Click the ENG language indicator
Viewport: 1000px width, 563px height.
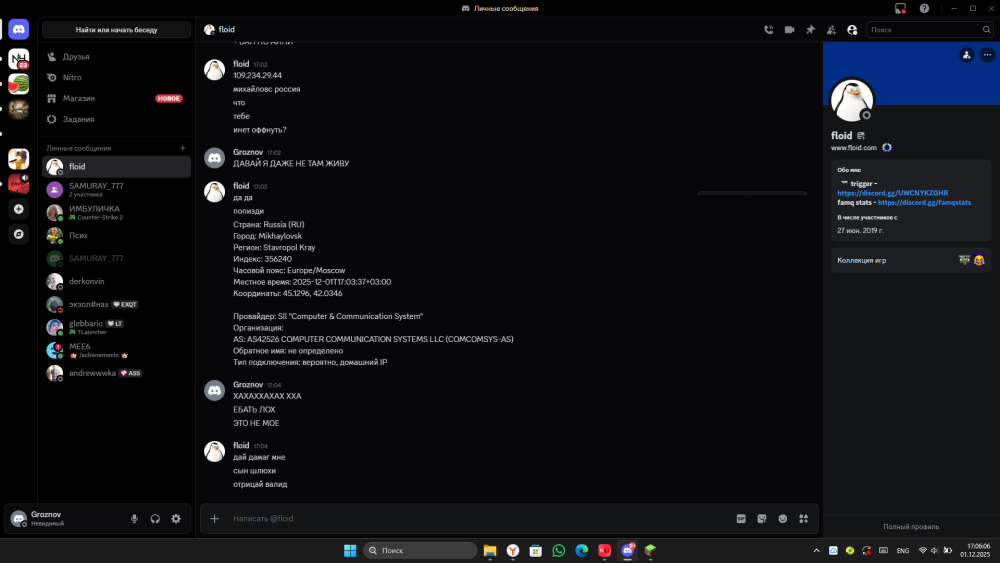[902, 550]
